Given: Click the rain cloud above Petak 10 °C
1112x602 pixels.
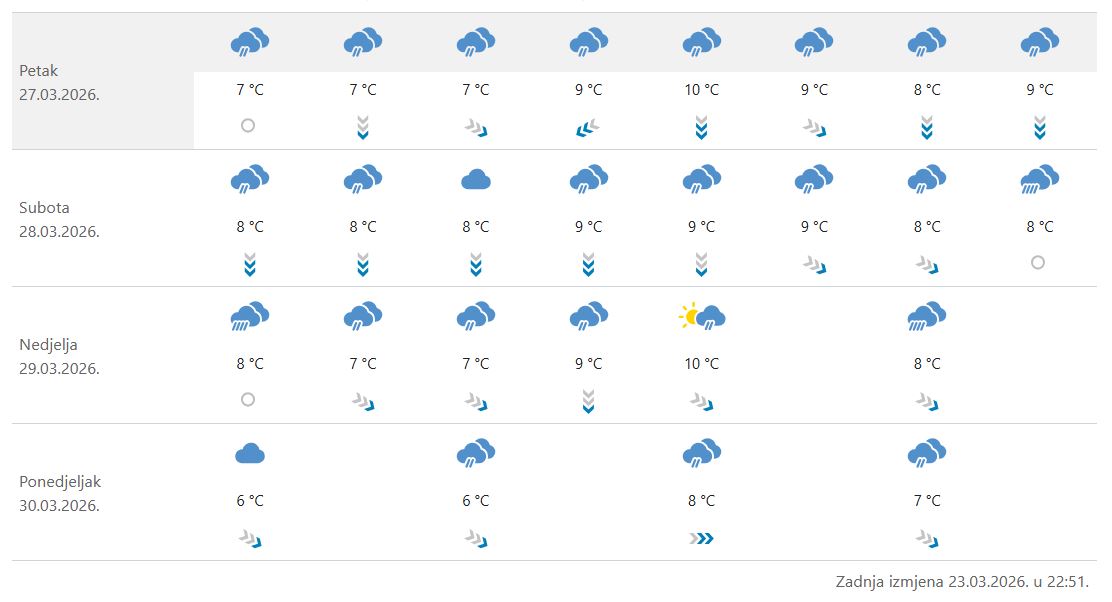Looking at the screenshot, I should [x=701, y=43].
